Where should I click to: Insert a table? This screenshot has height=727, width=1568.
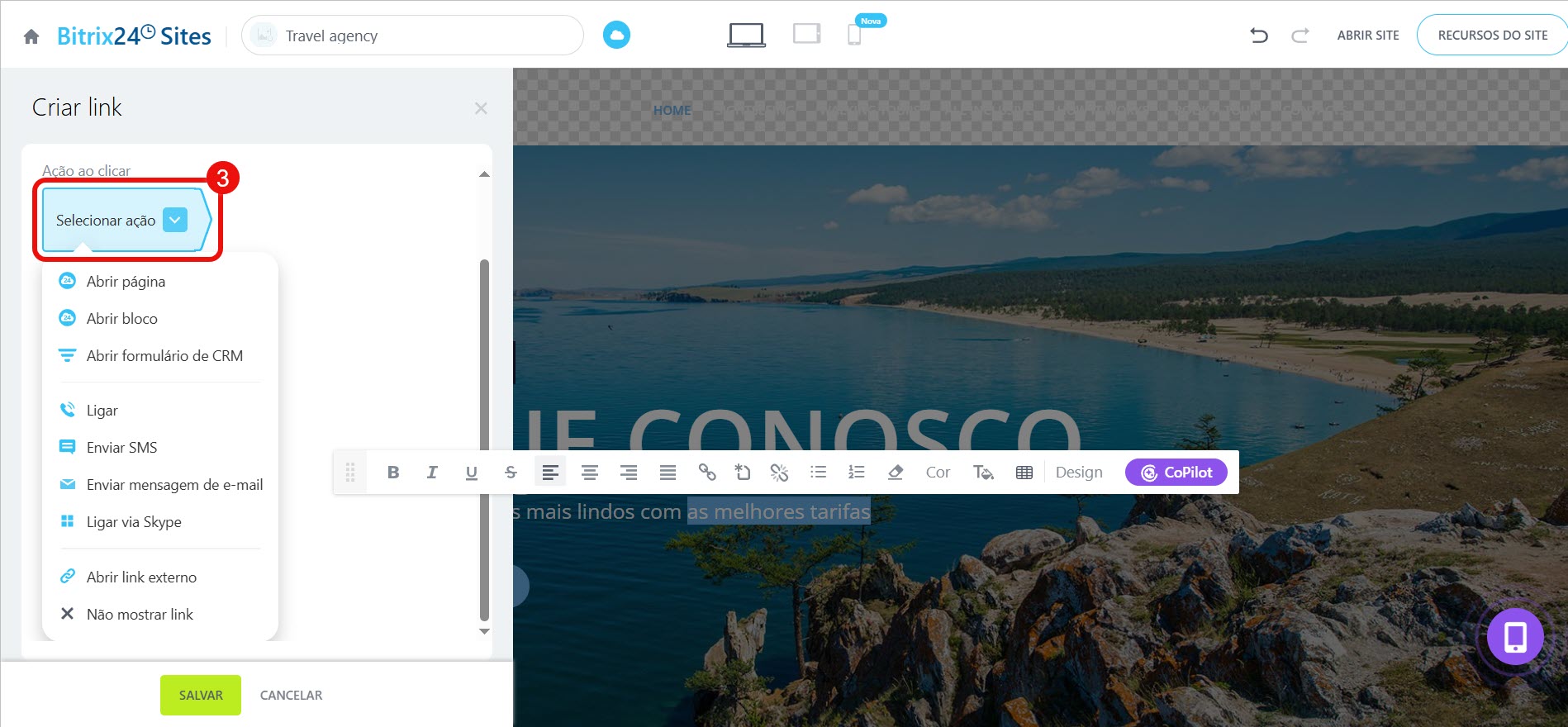[1024, 473]
